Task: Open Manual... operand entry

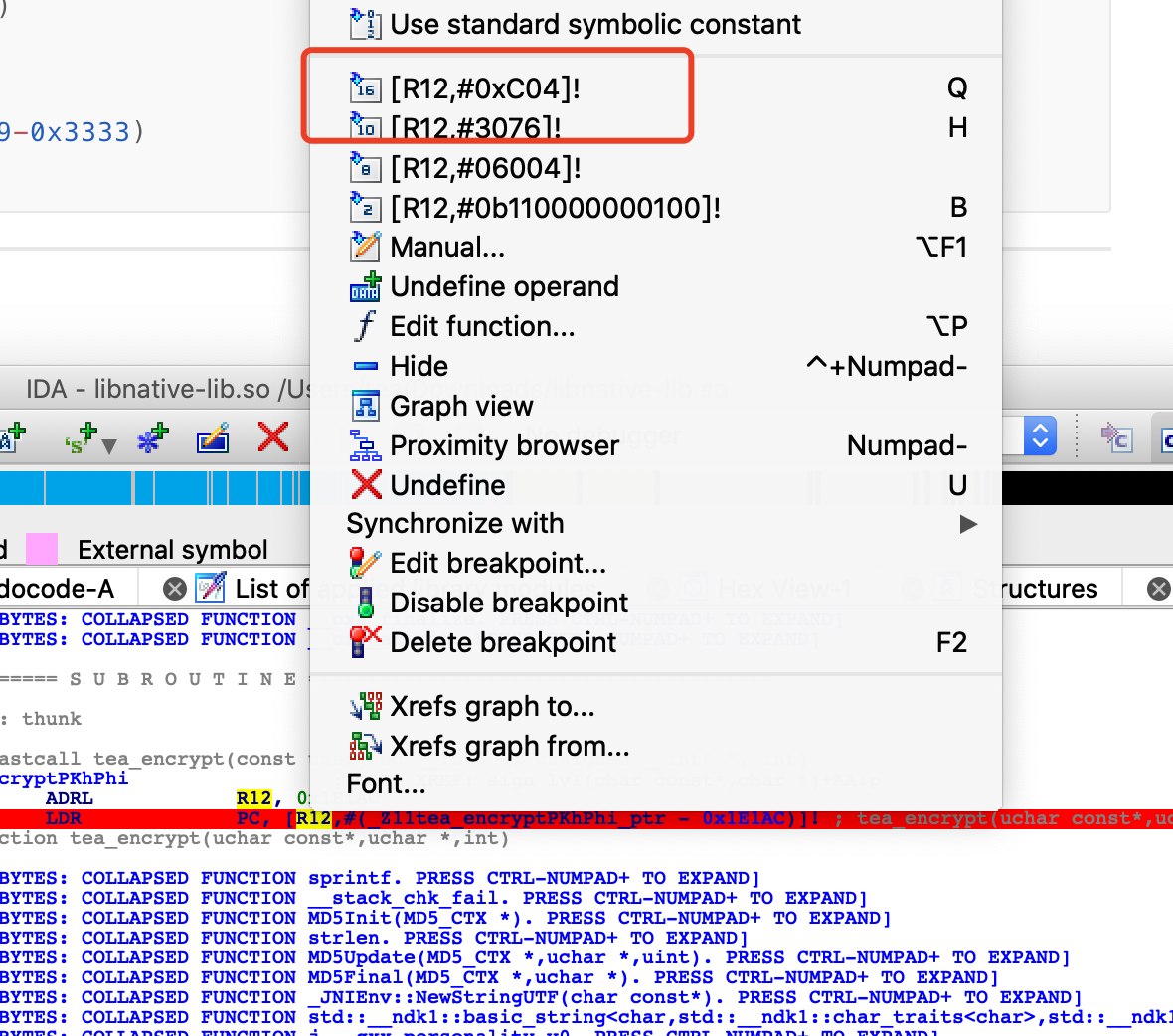Action: pos(655,247)
